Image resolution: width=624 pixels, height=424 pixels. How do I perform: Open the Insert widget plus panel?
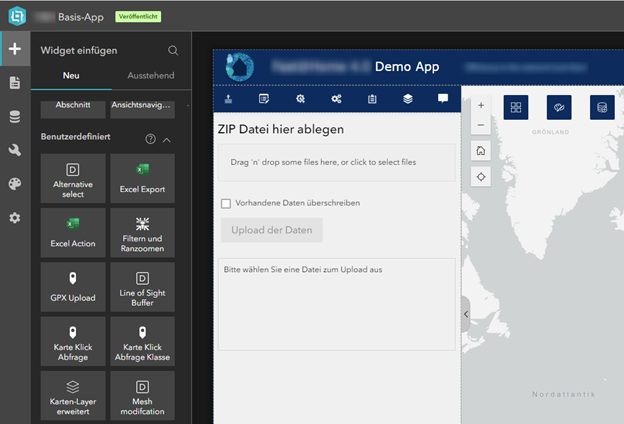click(x=15, y=49)
